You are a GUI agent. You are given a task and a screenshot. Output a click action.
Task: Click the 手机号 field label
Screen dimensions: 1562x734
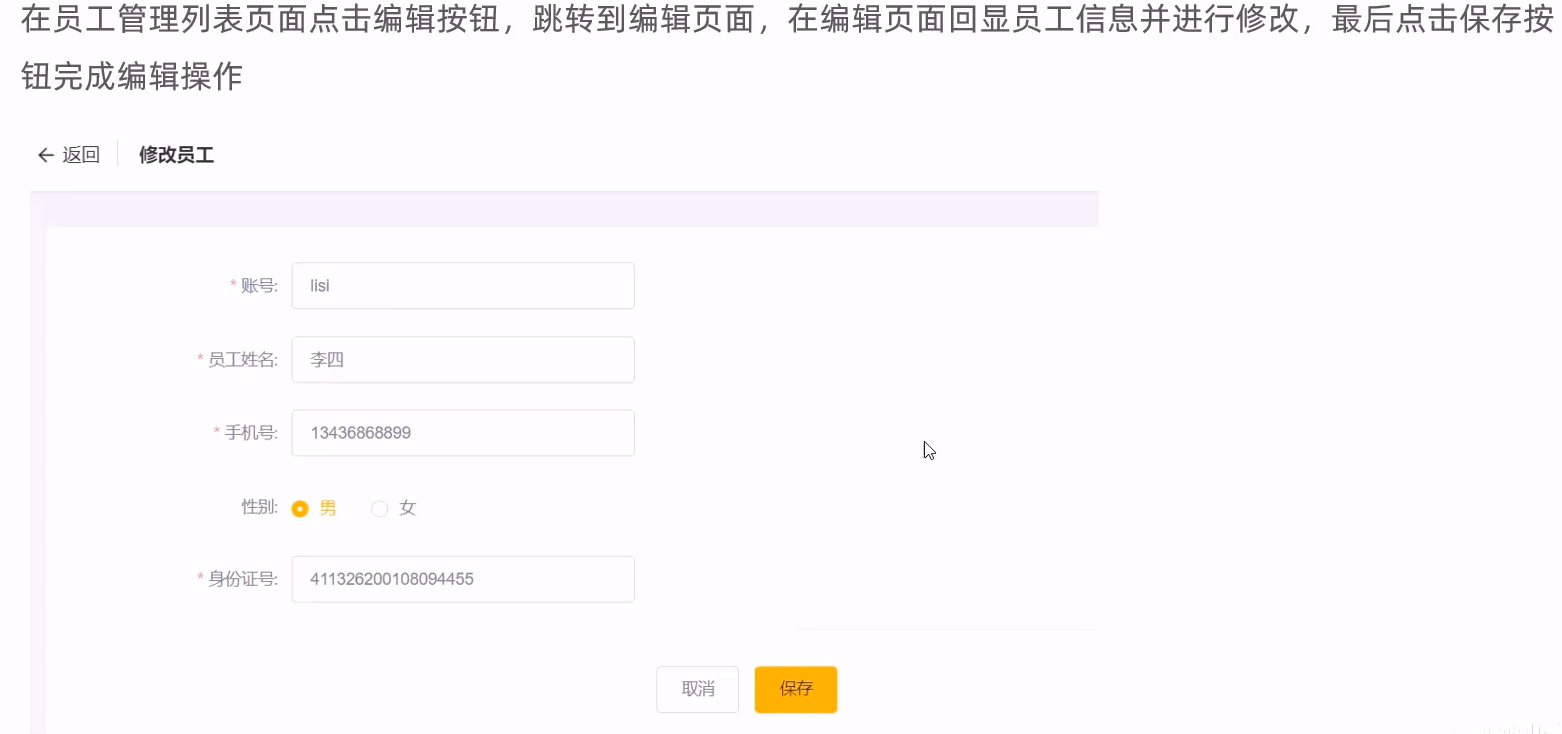click(x=253, y=432)
